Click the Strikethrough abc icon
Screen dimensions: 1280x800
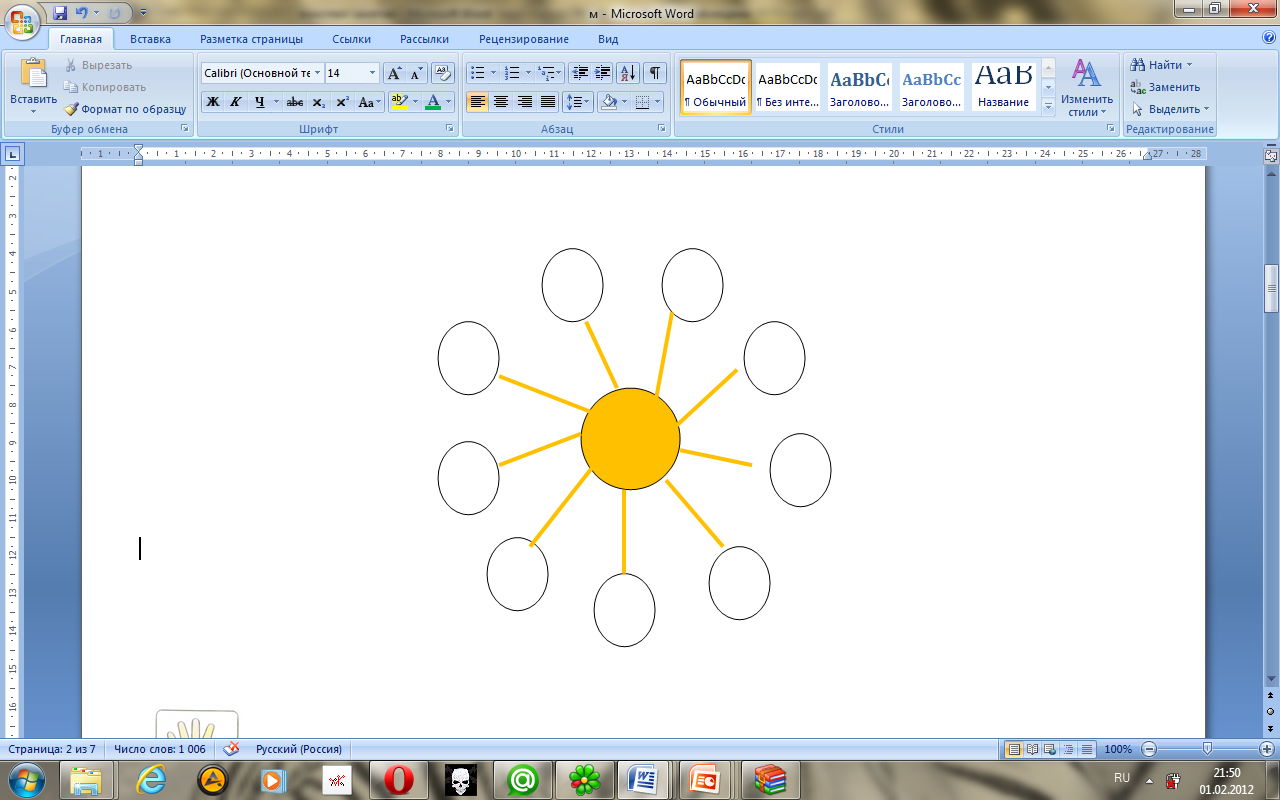[x=295, y=102]
